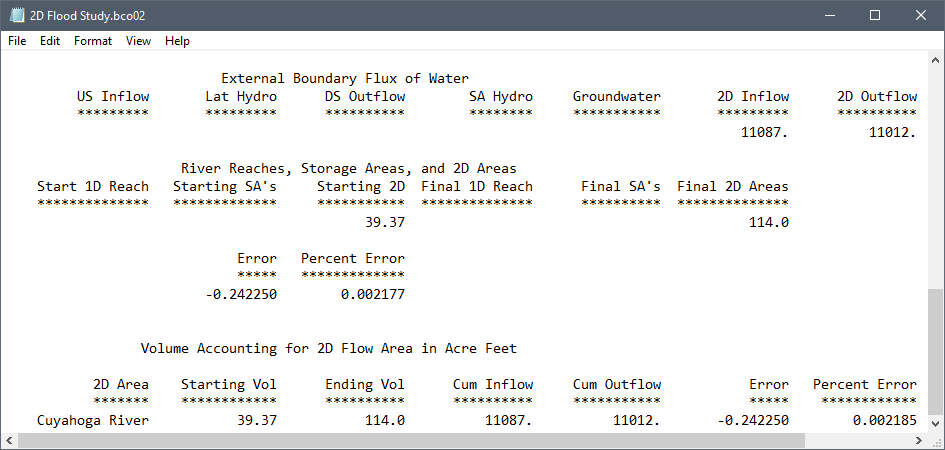Close the 2D Flood Study.bco02 window
Screen dimensions: 945x450
click(920, 15)
